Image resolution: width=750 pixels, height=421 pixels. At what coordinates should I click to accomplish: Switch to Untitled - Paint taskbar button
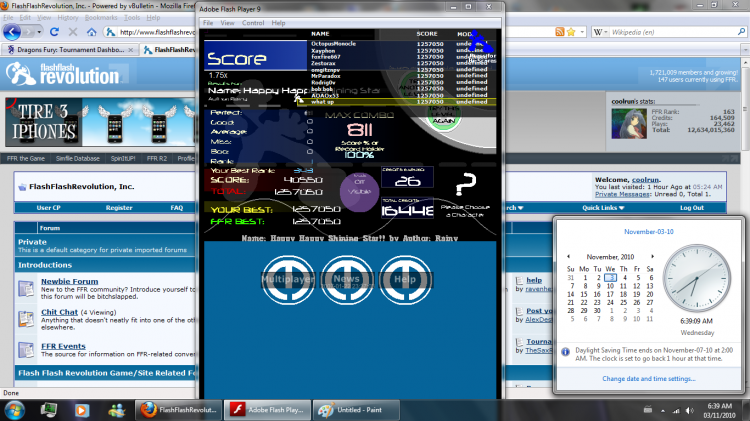click(x=355, y=410)
